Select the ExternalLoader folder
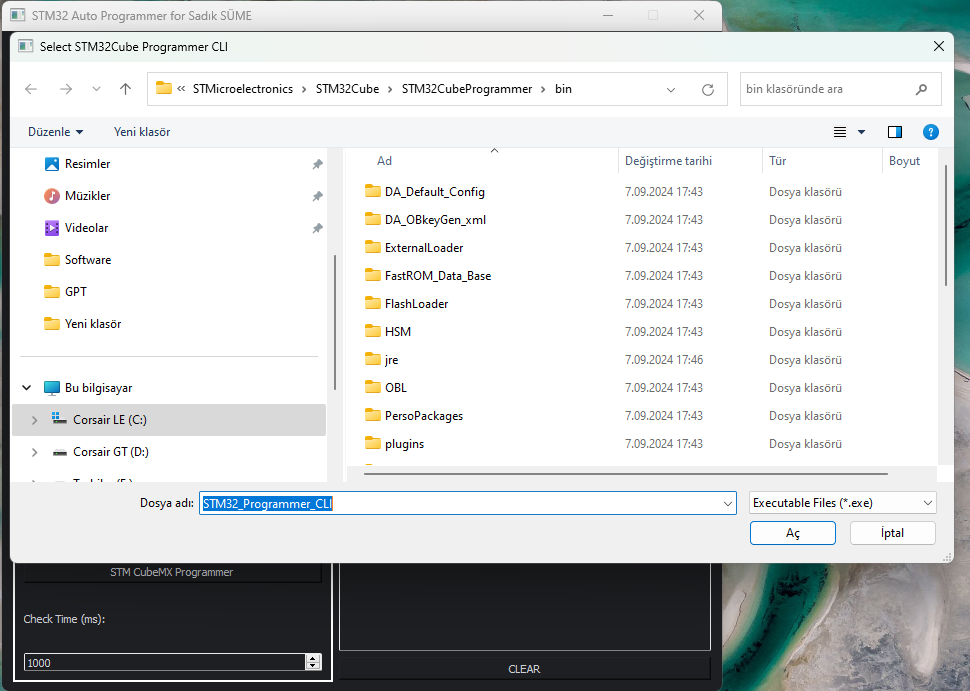Image resolution: width=970 pixels, height=691 pixels. click(x=424, y=248)
